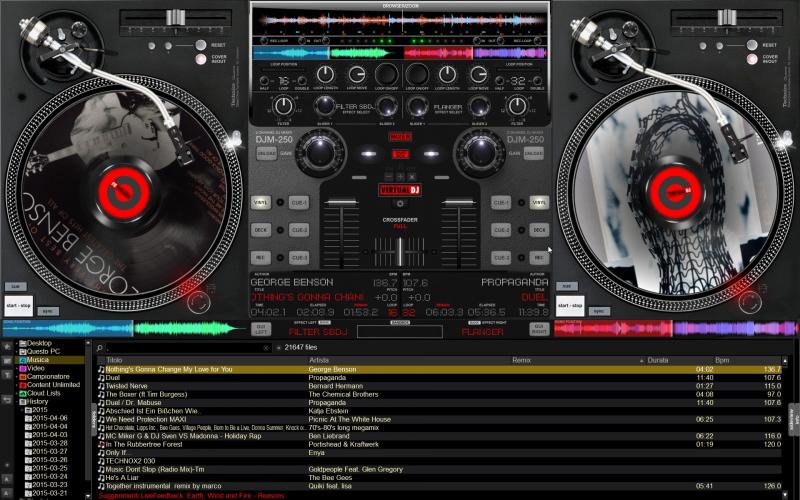Expand the Cloud Lists tree node
This screenshot has height=500, width=800.
[x=16, y=393]
